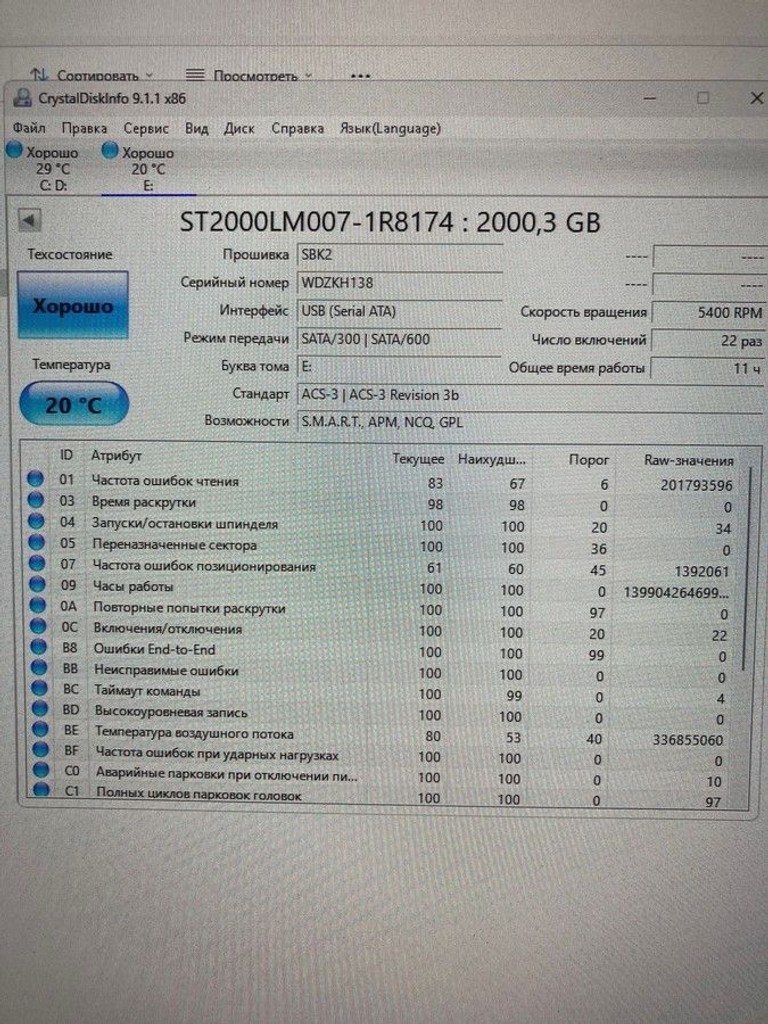Click the Текущее column header

418,459
